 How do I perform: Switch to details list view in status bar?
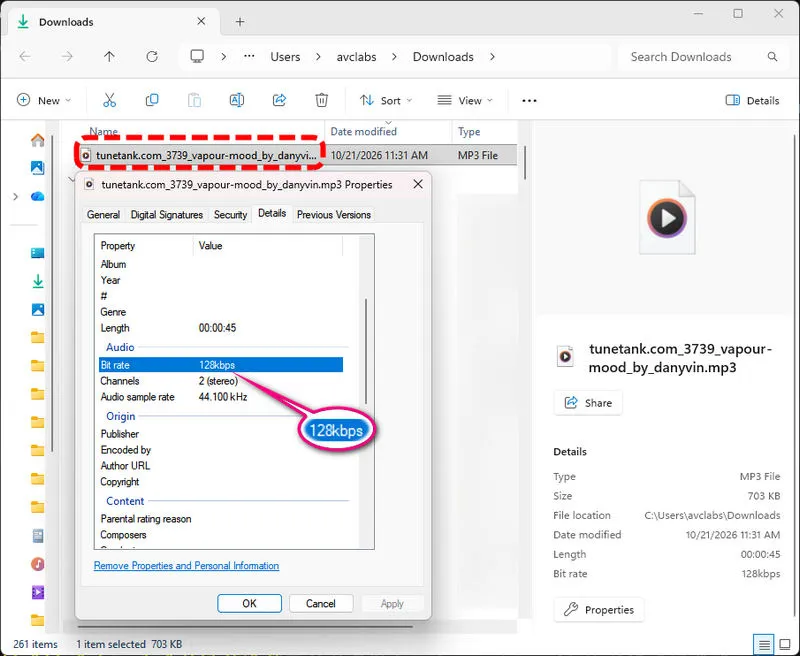coord(763,645)
